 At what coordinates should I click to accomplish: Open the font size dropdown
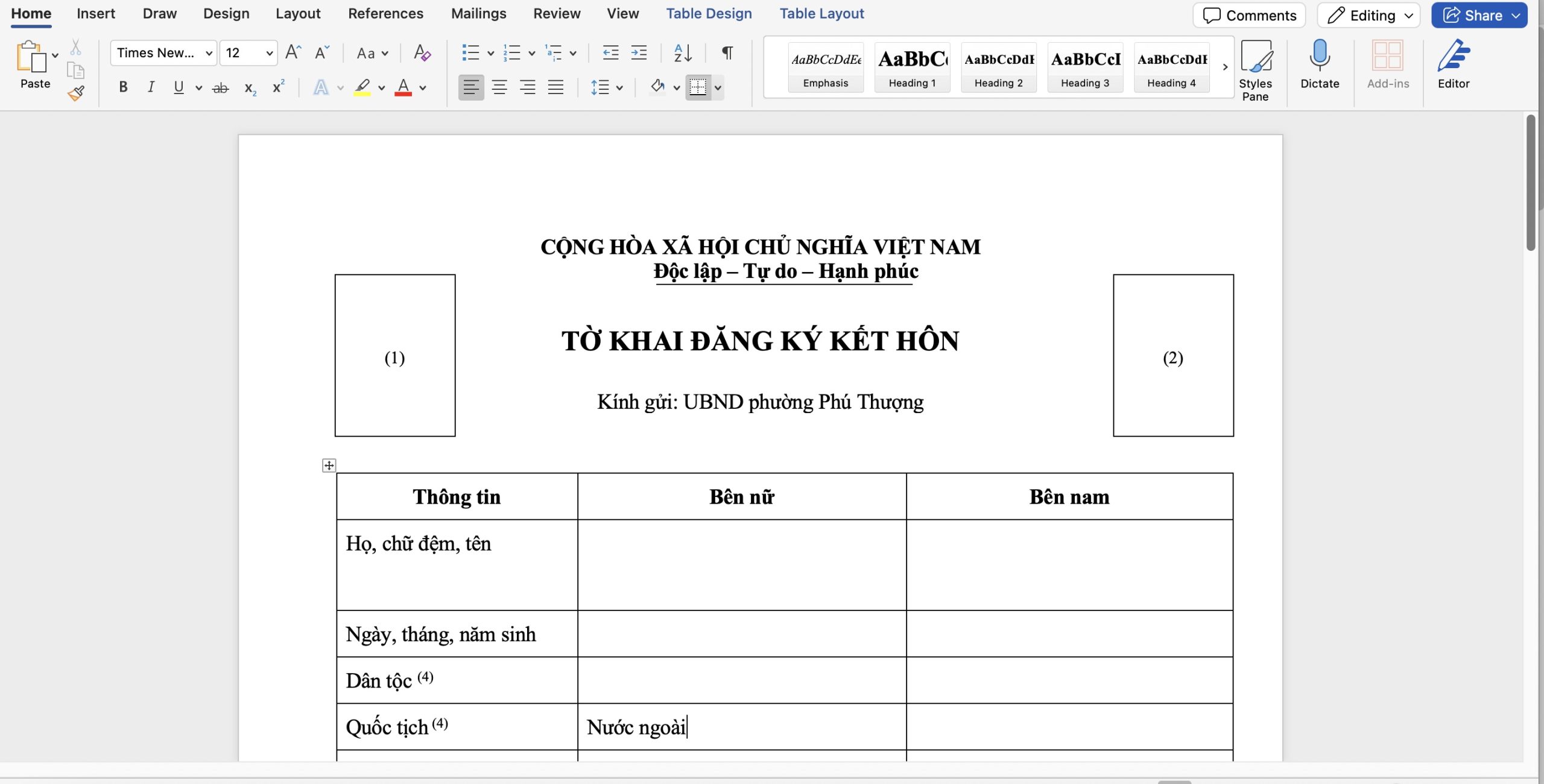click(x=269, y=53)
